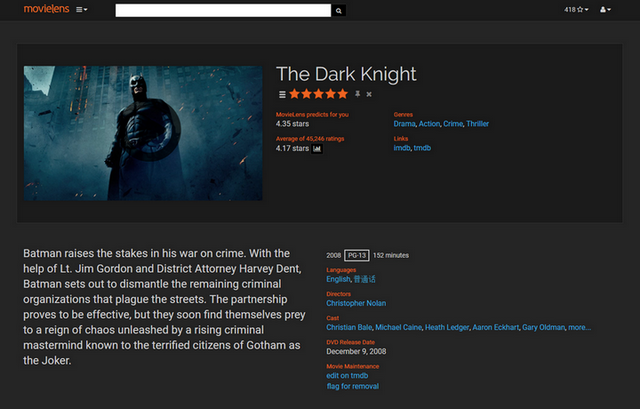Pin The Dark Knight to wishlist
The image size is (640, 409).
(x=358, y=94)
